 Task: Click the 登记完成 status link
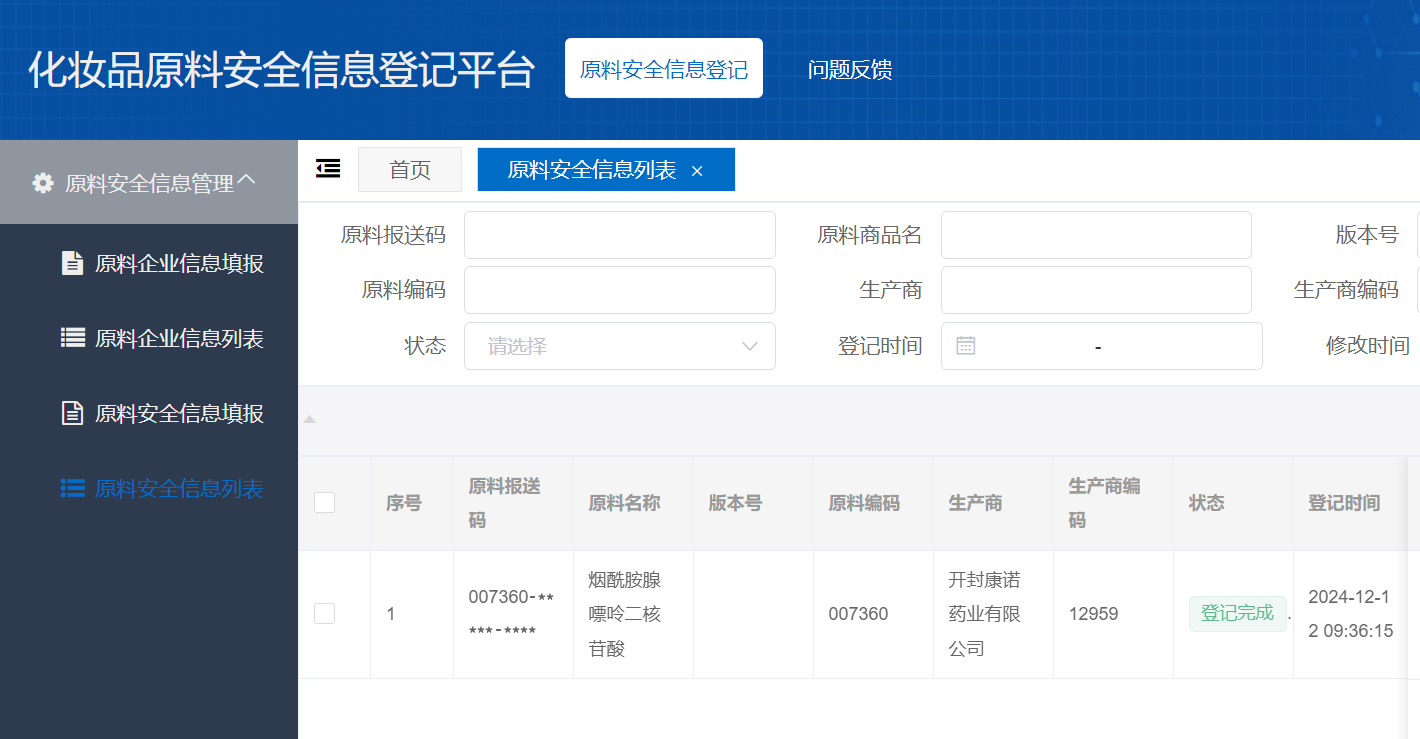click(x=1237, y=613)
